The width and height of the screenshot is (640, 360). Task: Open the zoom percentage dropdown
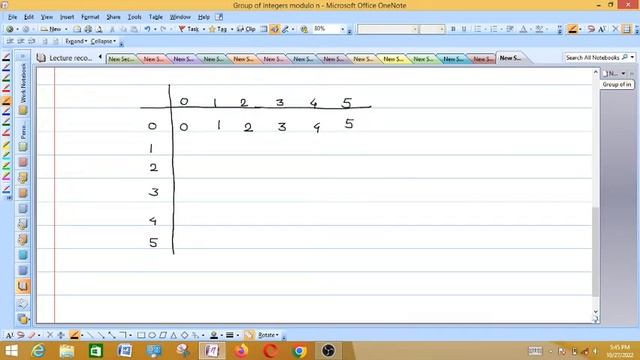pos(342,29)
